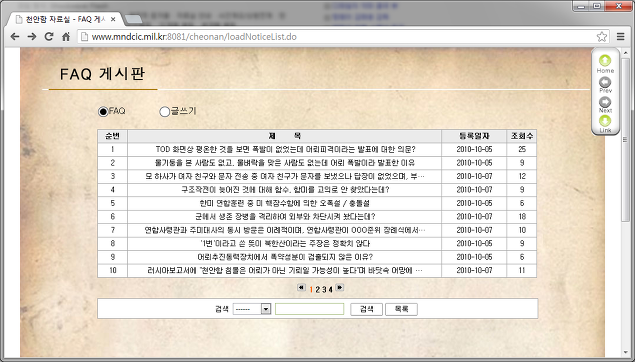
Task: Click the browser Back arrow
Action: pos(15,37)
